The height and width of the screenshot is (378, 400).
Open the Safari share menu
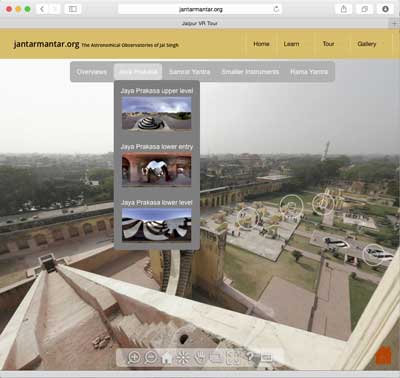click(x=344, y=9)
